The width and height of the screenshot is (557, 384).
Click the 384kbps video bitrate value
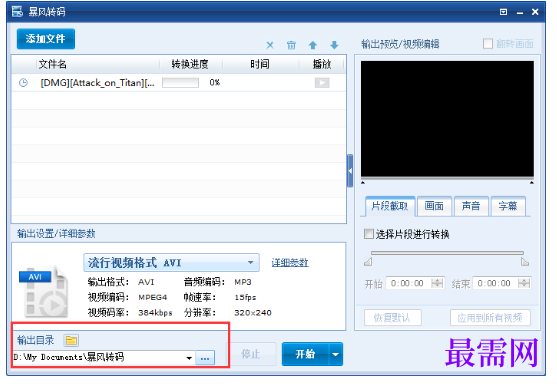click(155, 313)
